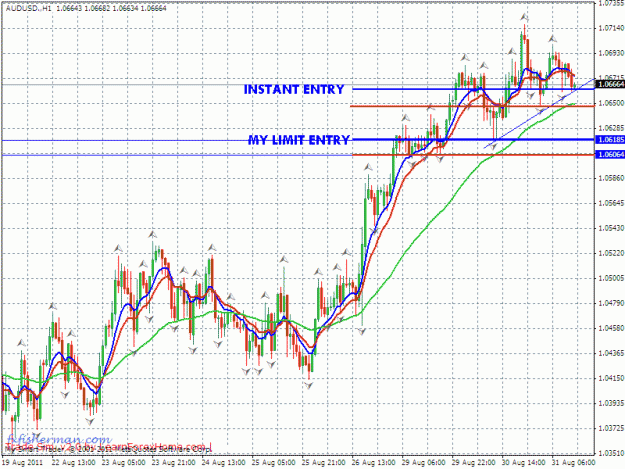Viewport: 625px width, 469px height.
Task: Click price axis value 1.05220
Action: (x=611, y=253)
